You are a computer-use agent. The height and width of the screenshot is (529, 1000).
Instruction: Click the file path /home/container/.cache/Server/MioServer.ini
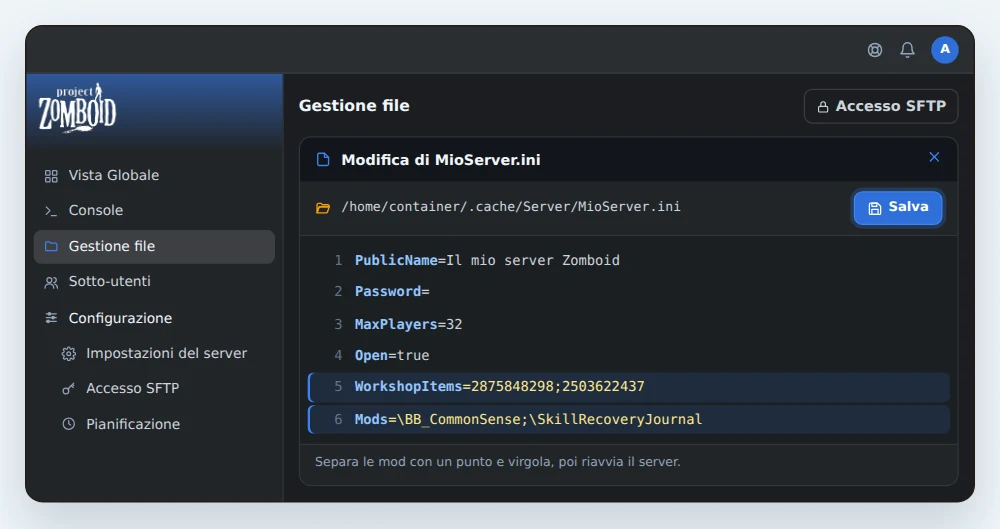tap(511, 207)
